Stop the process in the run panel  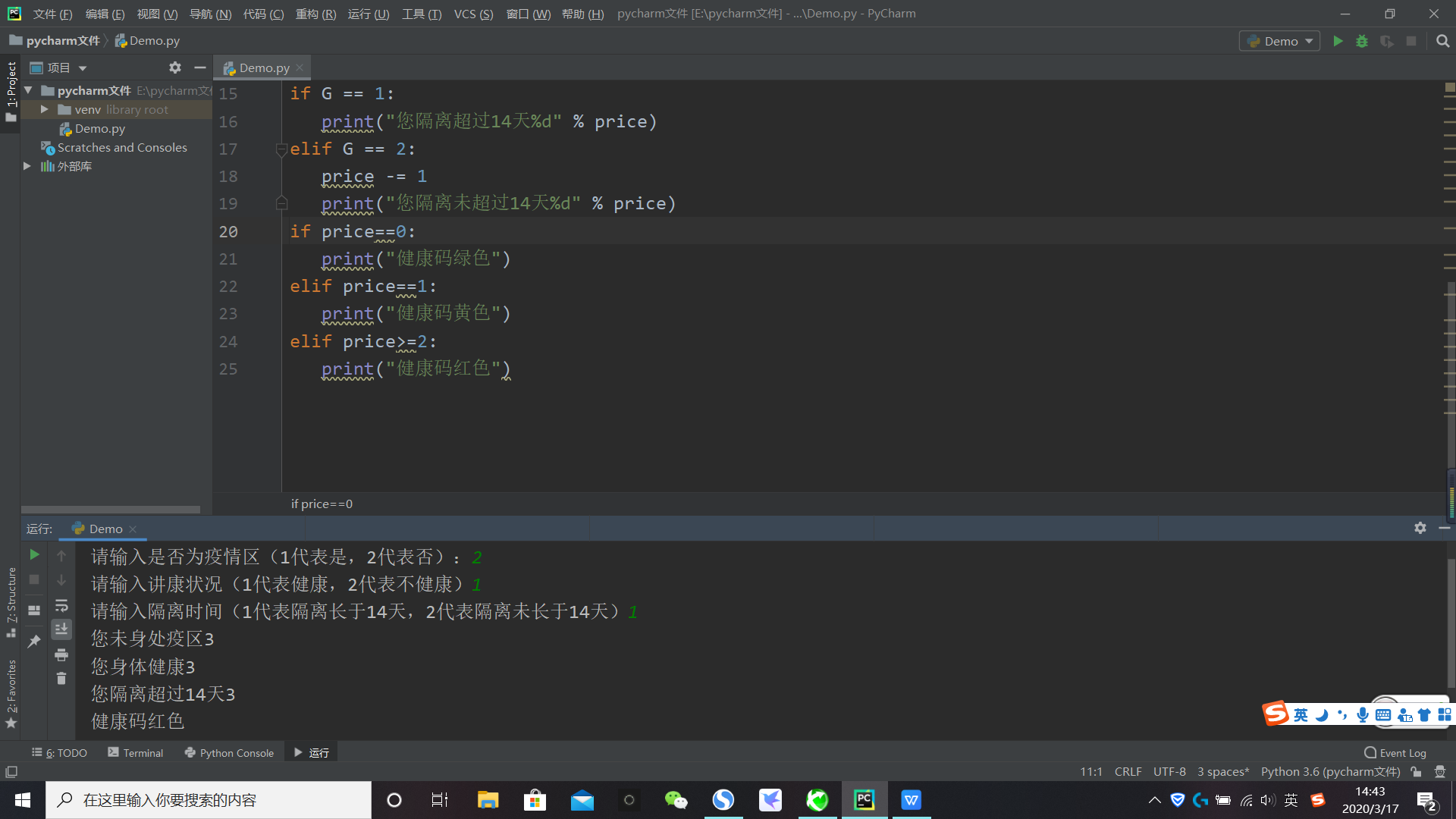click(34, 579)
